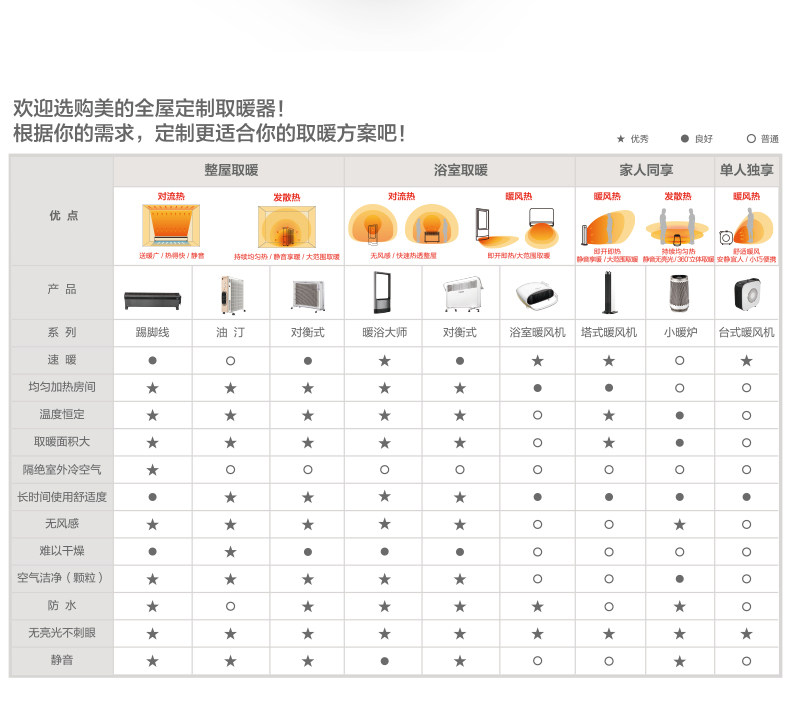The height and width of the screenshot is (726, 790).
Task: Click the 长时间使用舒适度 filled circle for 踢脚线
Action: click(153, 497)
